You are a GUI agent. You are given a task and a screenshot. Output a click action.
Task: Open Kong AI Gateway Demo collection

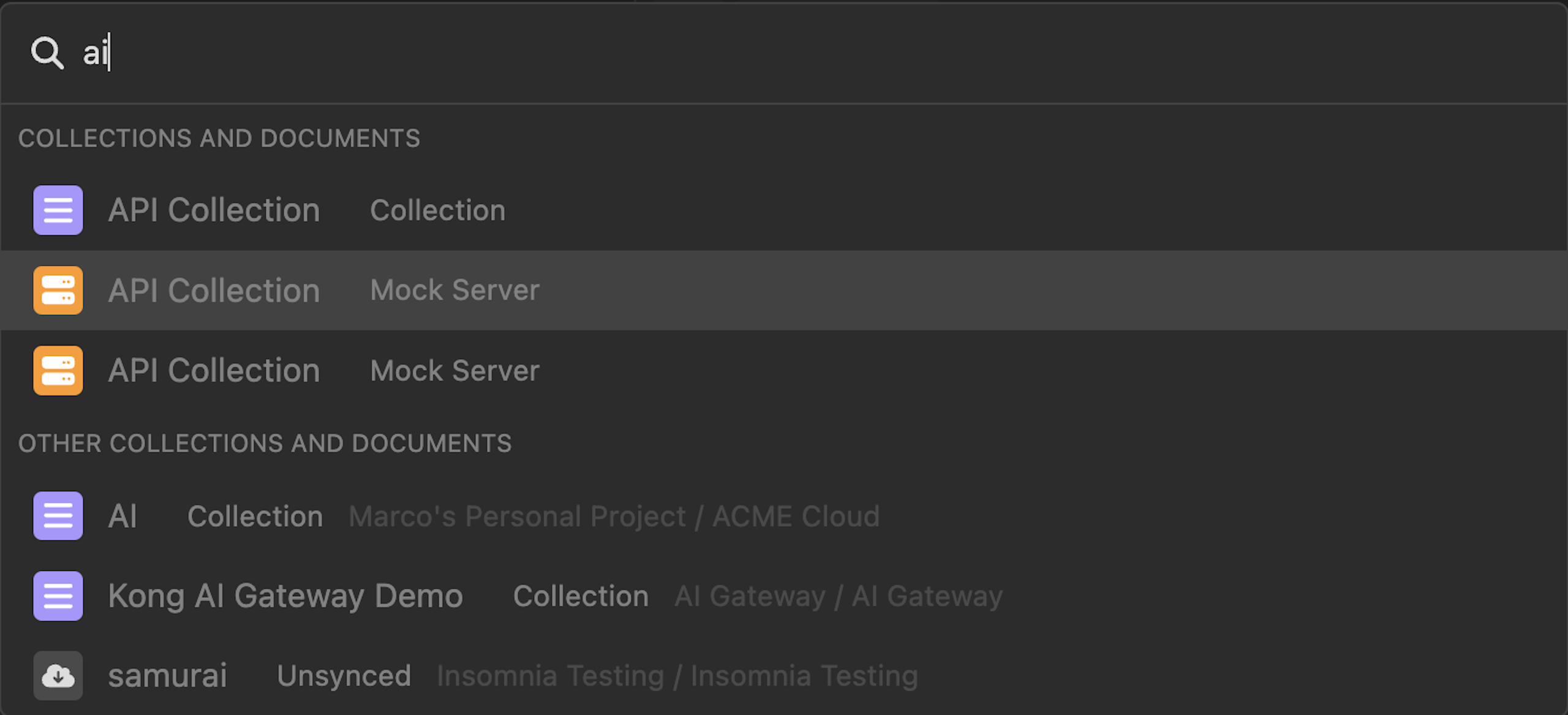click(285, 596)
